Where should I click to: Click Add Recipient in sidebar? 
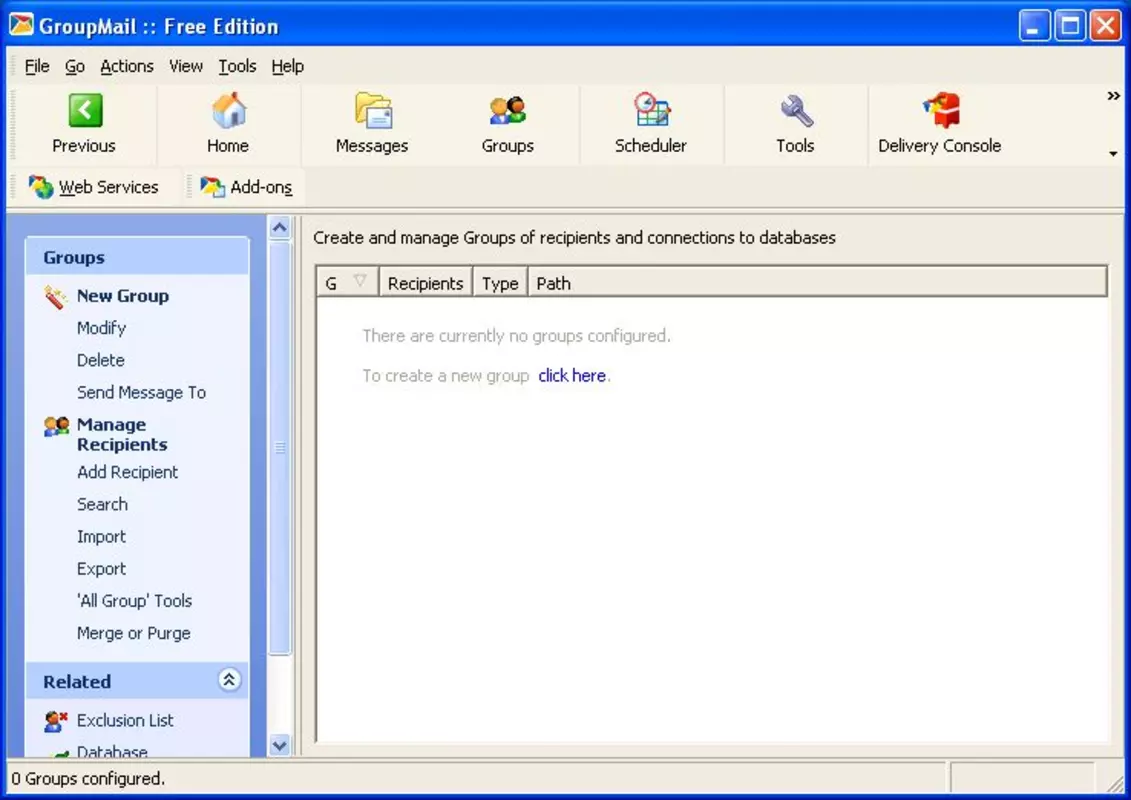click(x=128, y=472)
